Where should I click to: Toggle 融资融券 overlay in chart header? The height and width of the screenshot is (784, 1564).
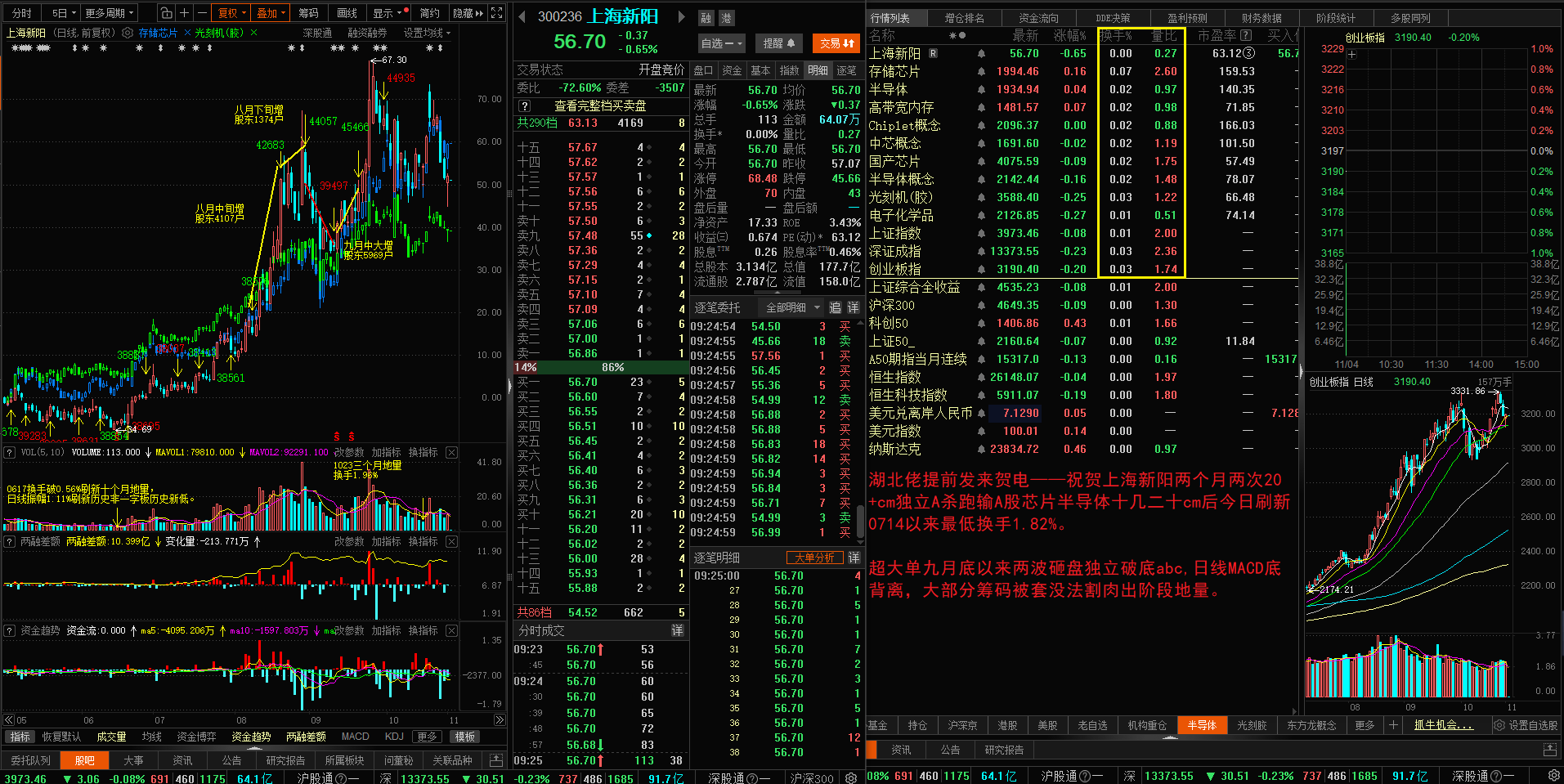[367, 33]
